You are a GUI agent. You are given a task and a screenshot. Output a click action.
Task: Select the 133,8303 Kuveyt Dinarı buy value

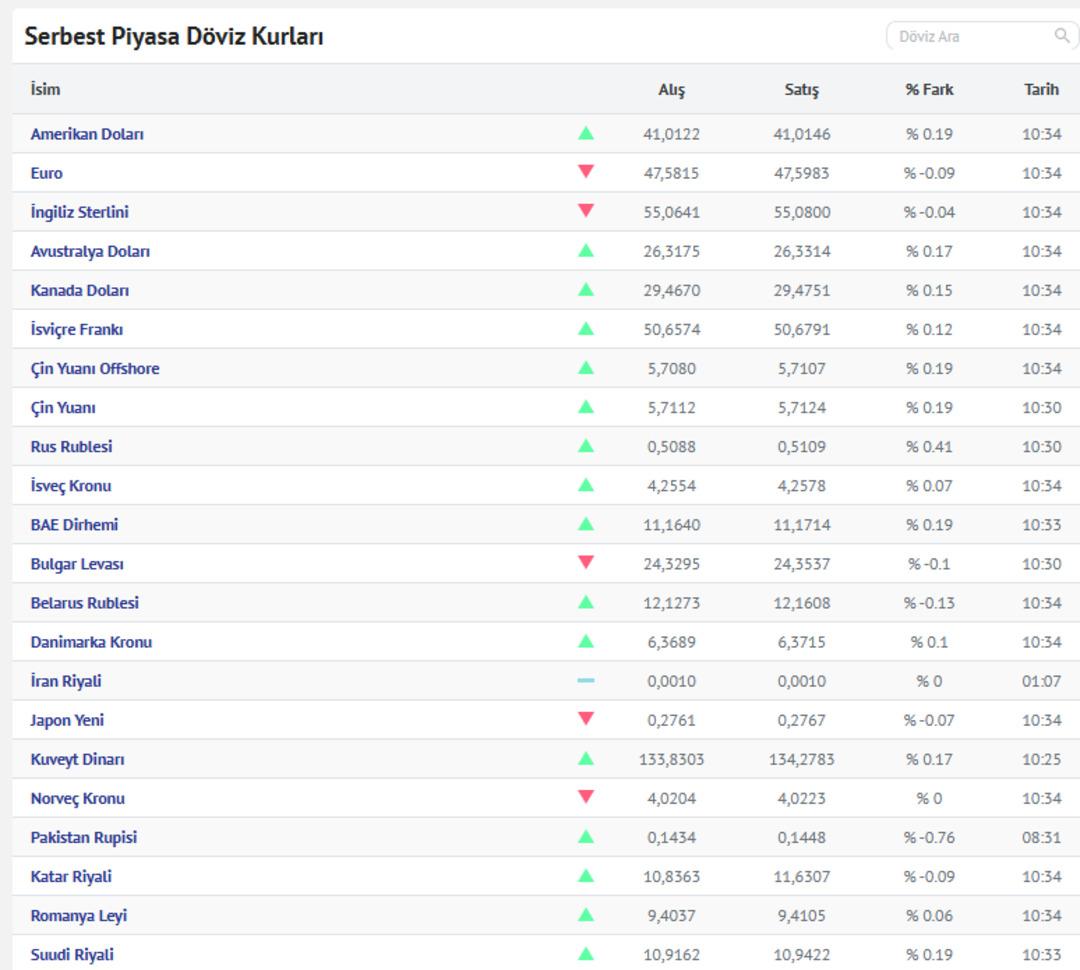coord(672,759)
